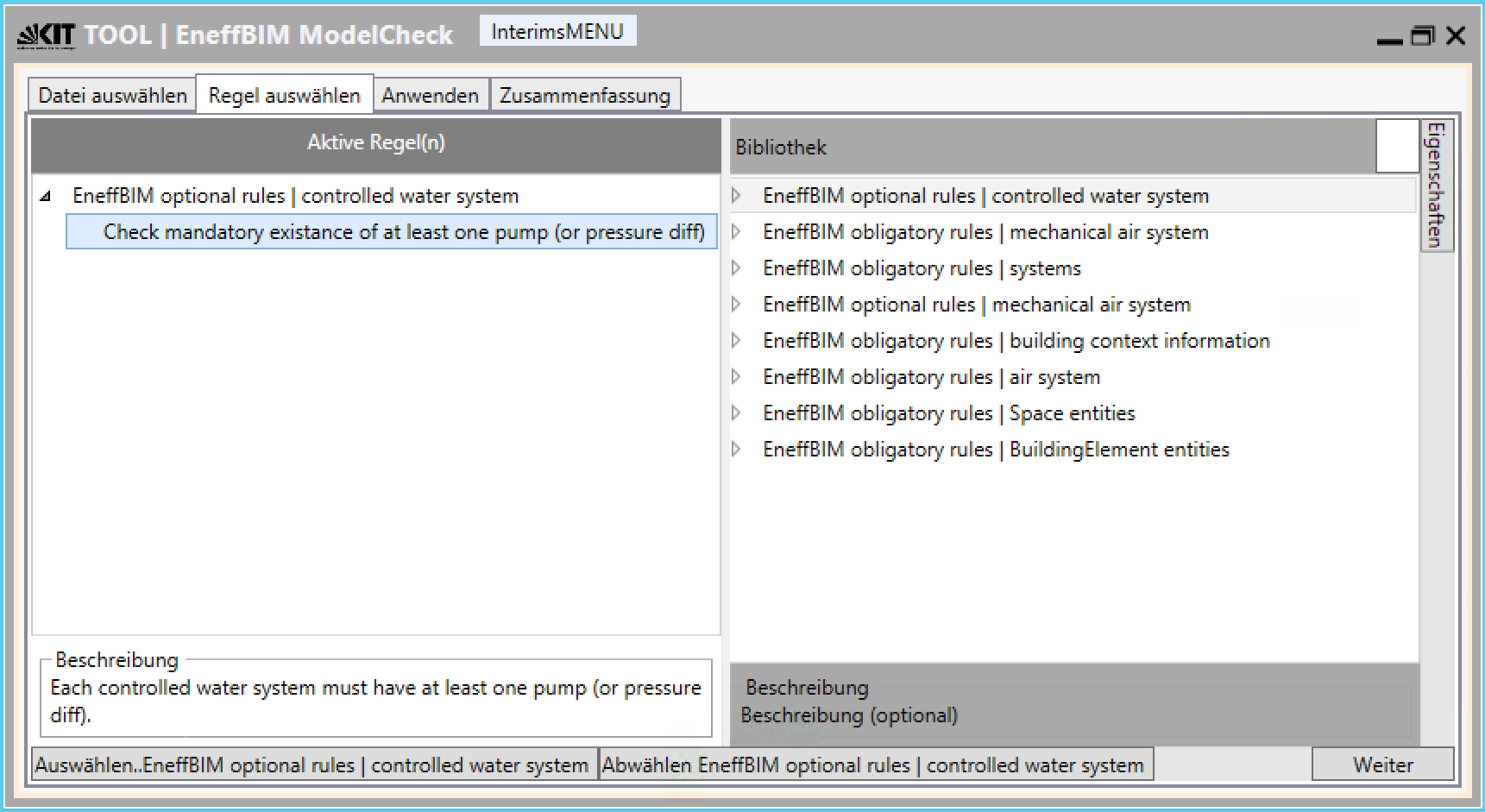Select library item building context information
Viewport: 1485px width, 812px height.
1016,341
